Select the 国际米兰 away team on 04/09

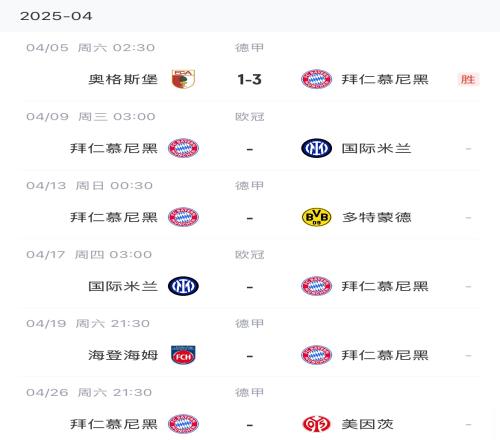(376, 148)
